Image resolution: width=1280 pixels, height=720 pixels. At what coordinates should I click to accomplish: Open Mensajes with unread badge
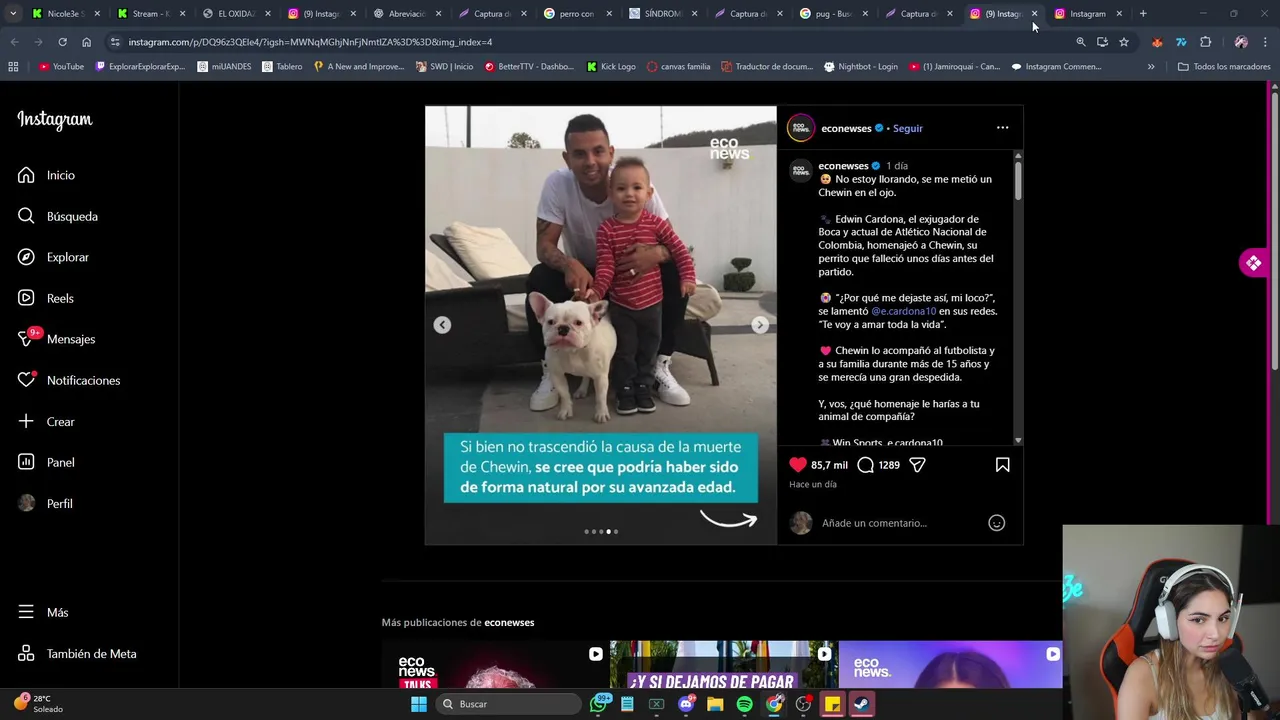click(x=56, y=339)
